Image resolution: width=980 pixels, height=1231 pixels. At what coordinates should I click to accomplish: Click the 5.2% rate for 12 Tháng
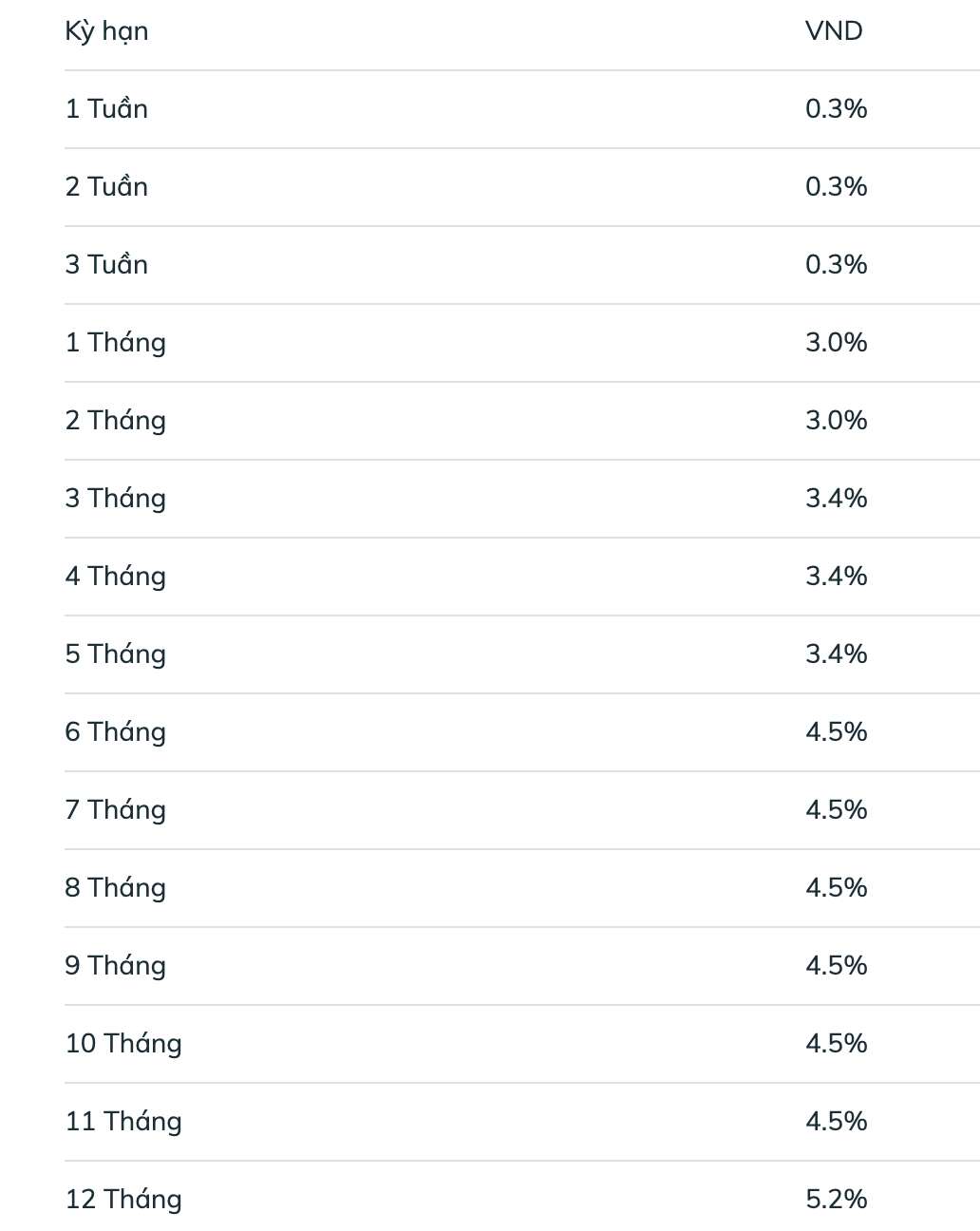836,1200
